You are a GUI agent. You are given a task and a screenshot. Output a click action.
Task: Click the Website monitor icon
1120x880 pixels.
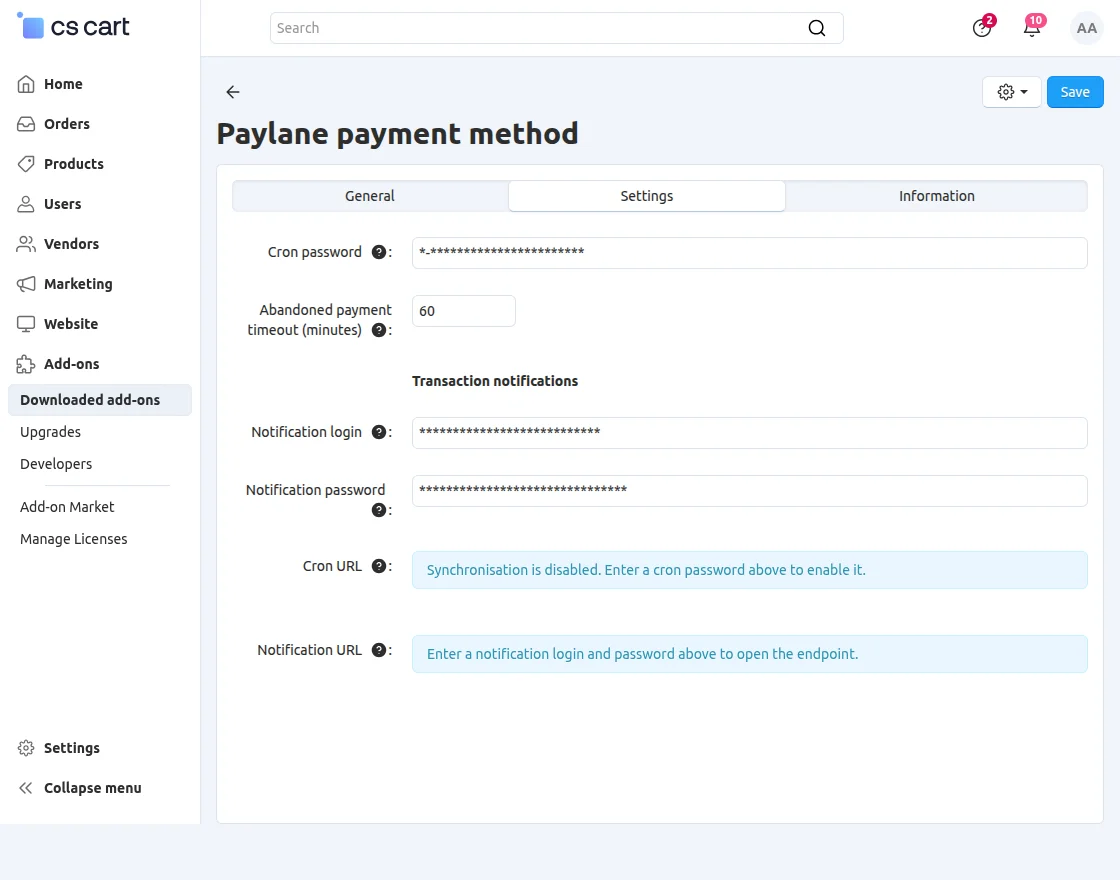tap(26, 324)
